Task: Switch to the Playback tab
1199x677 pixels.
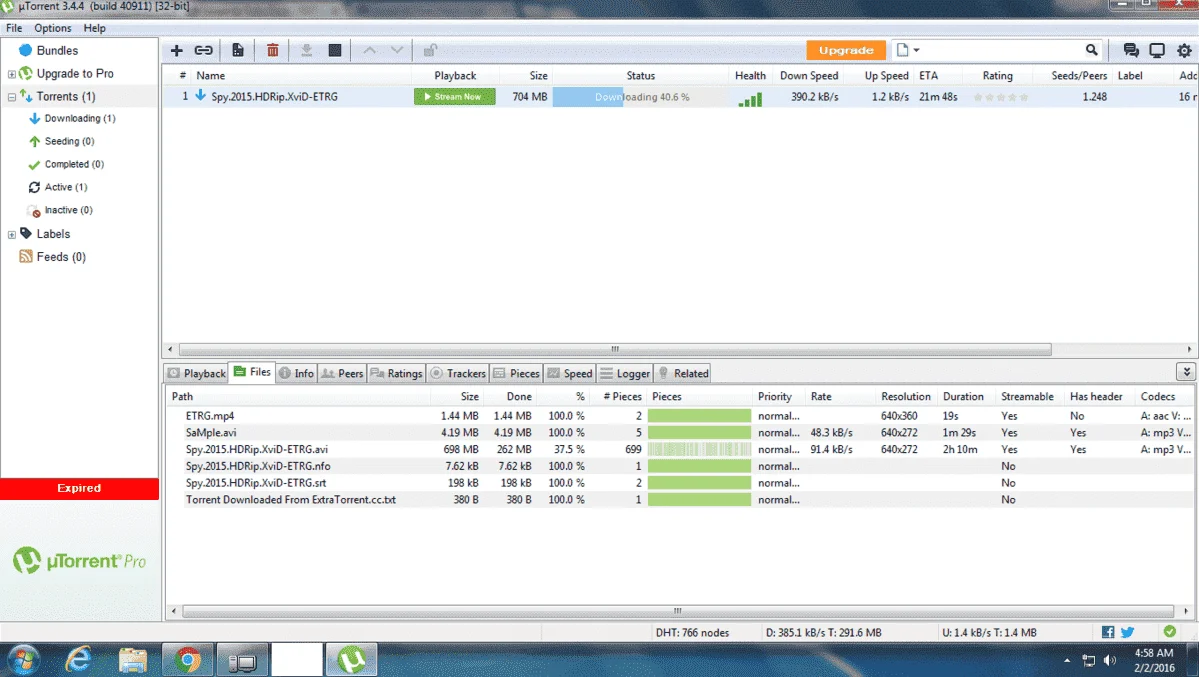Action: (197, 373)
